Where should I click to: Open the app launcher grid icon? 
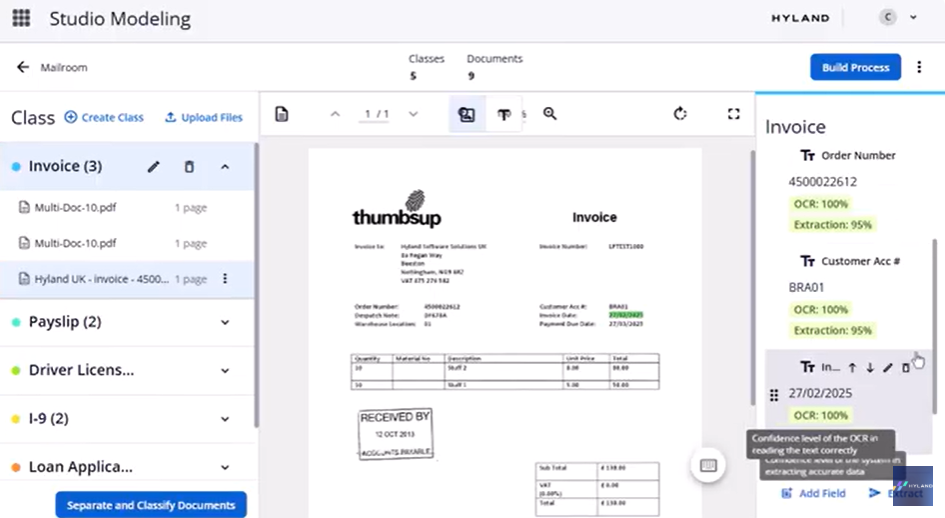coord(21,18)
